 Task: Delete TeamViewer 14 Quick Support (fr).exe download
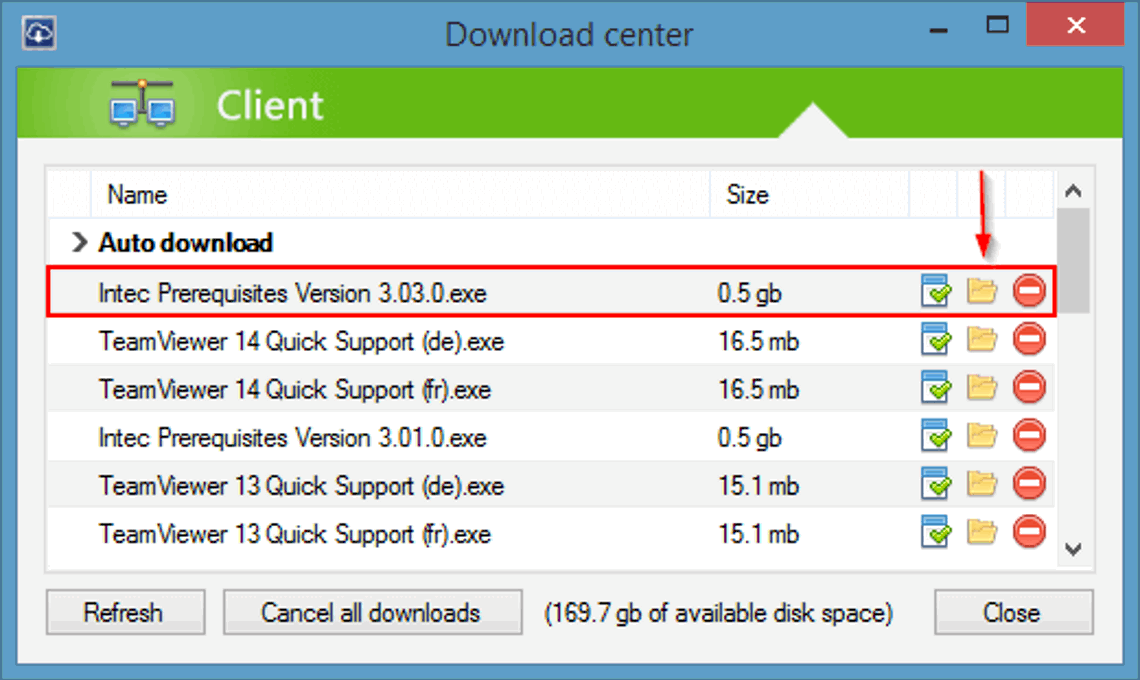(1029, 387)
